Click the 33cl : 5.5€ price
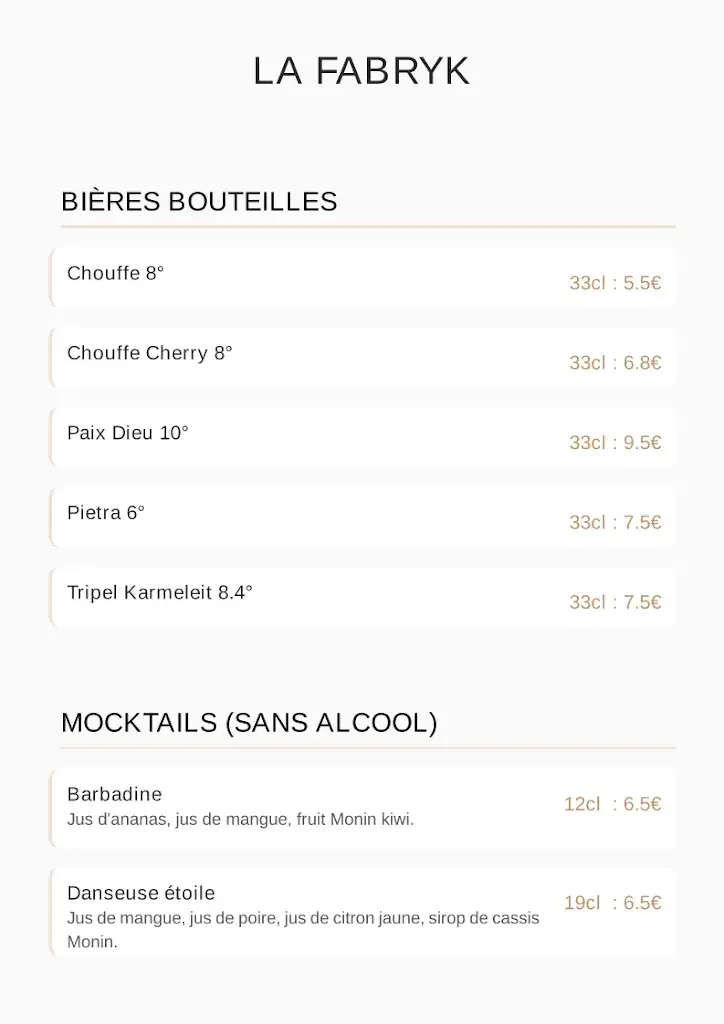724x1024 pixels. pyautogui.click(x=615, y=283)
